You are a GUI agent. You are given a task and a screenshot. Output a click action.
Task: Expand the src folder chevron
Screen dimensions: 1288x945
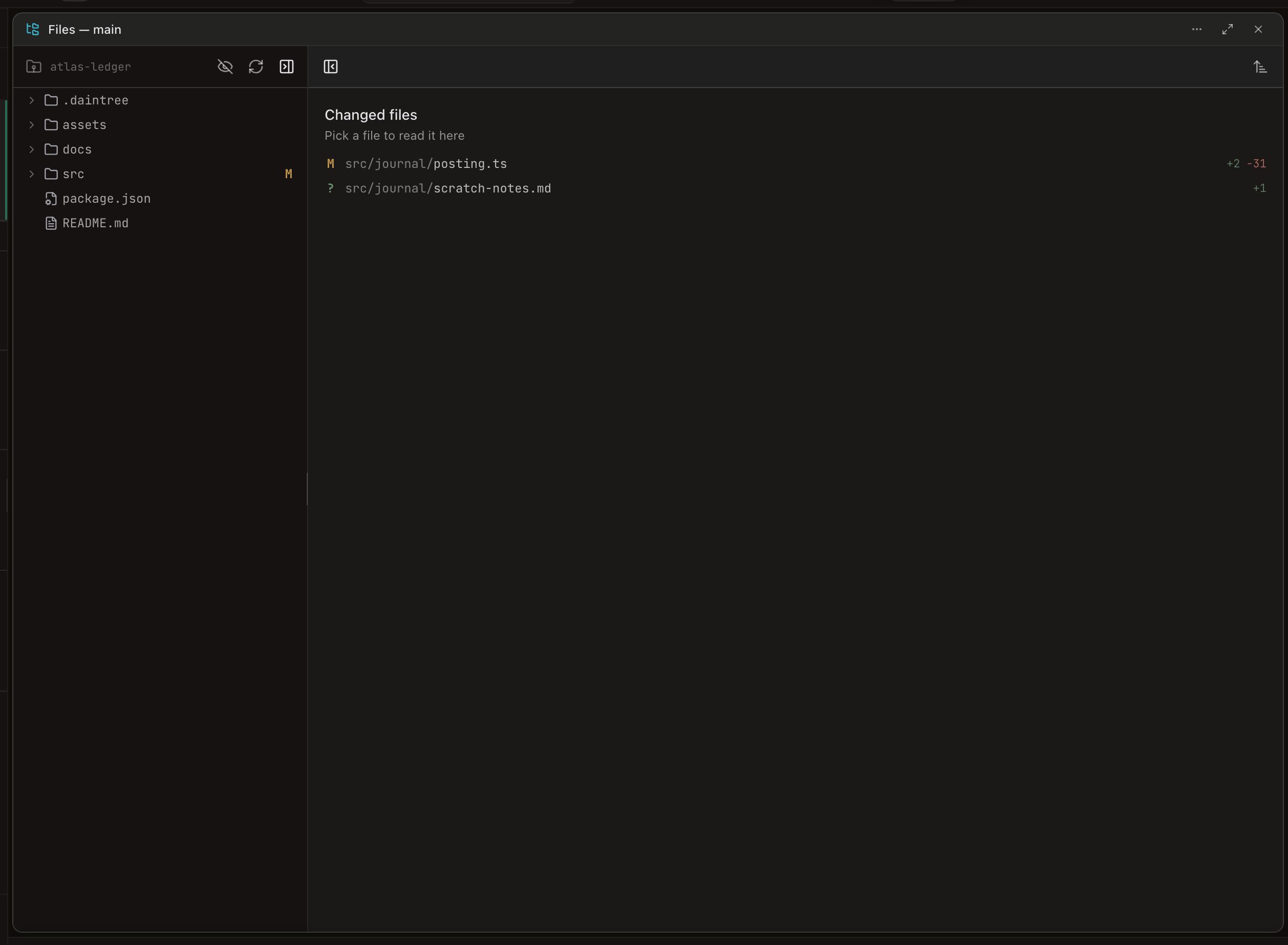(x=32, y=174)
